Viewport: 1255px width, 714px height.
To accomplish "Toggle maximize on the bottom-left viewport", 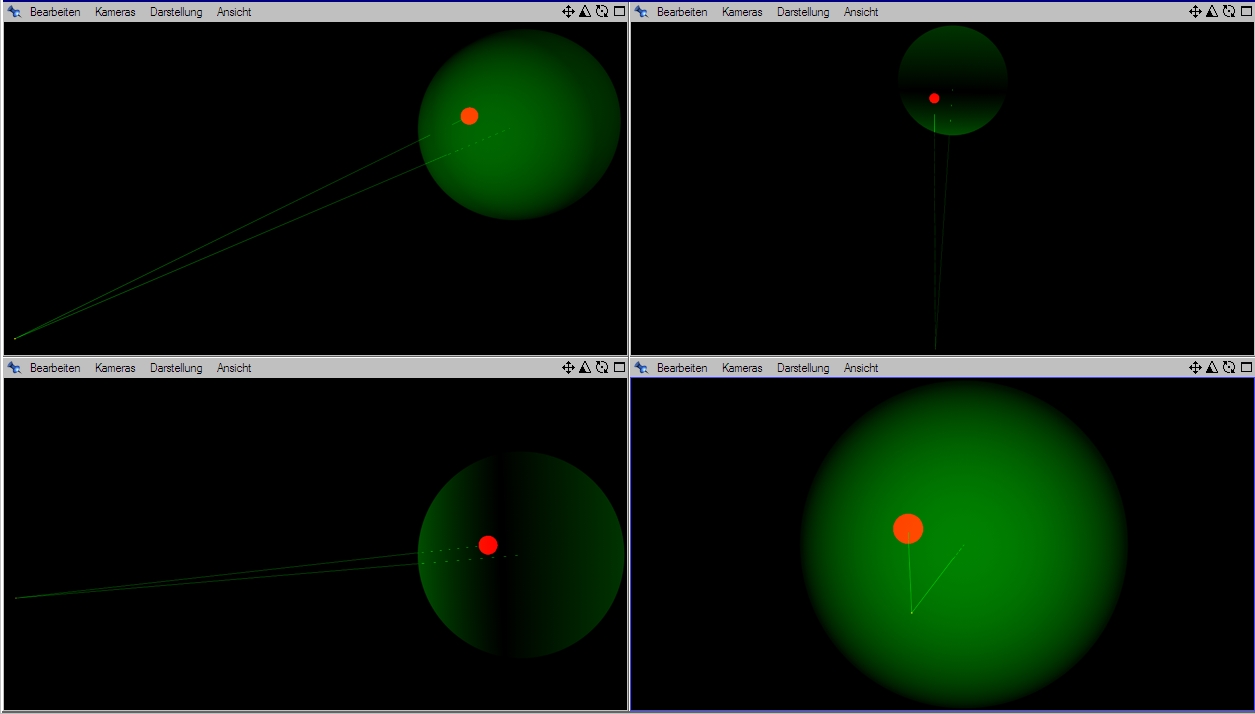I will tap(619, 367).
